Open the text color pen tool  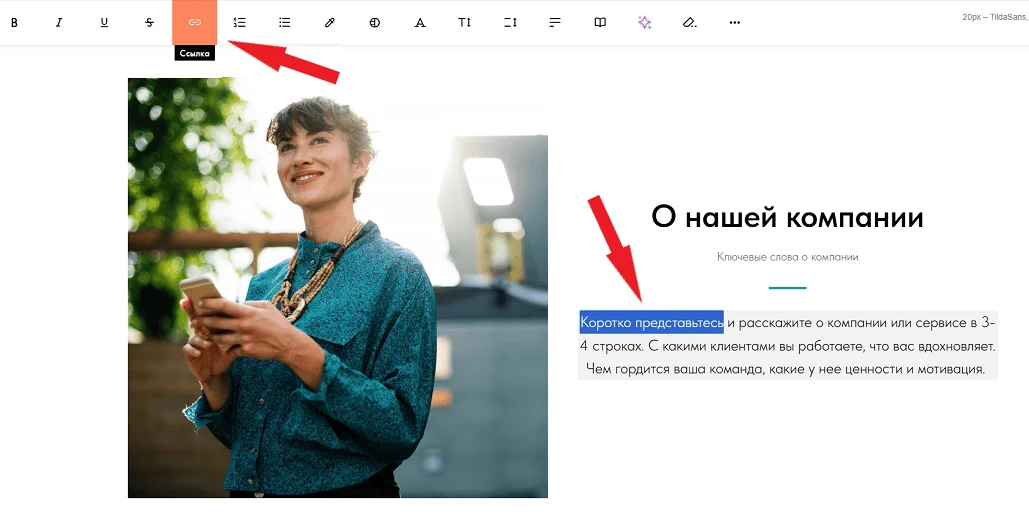330,22
